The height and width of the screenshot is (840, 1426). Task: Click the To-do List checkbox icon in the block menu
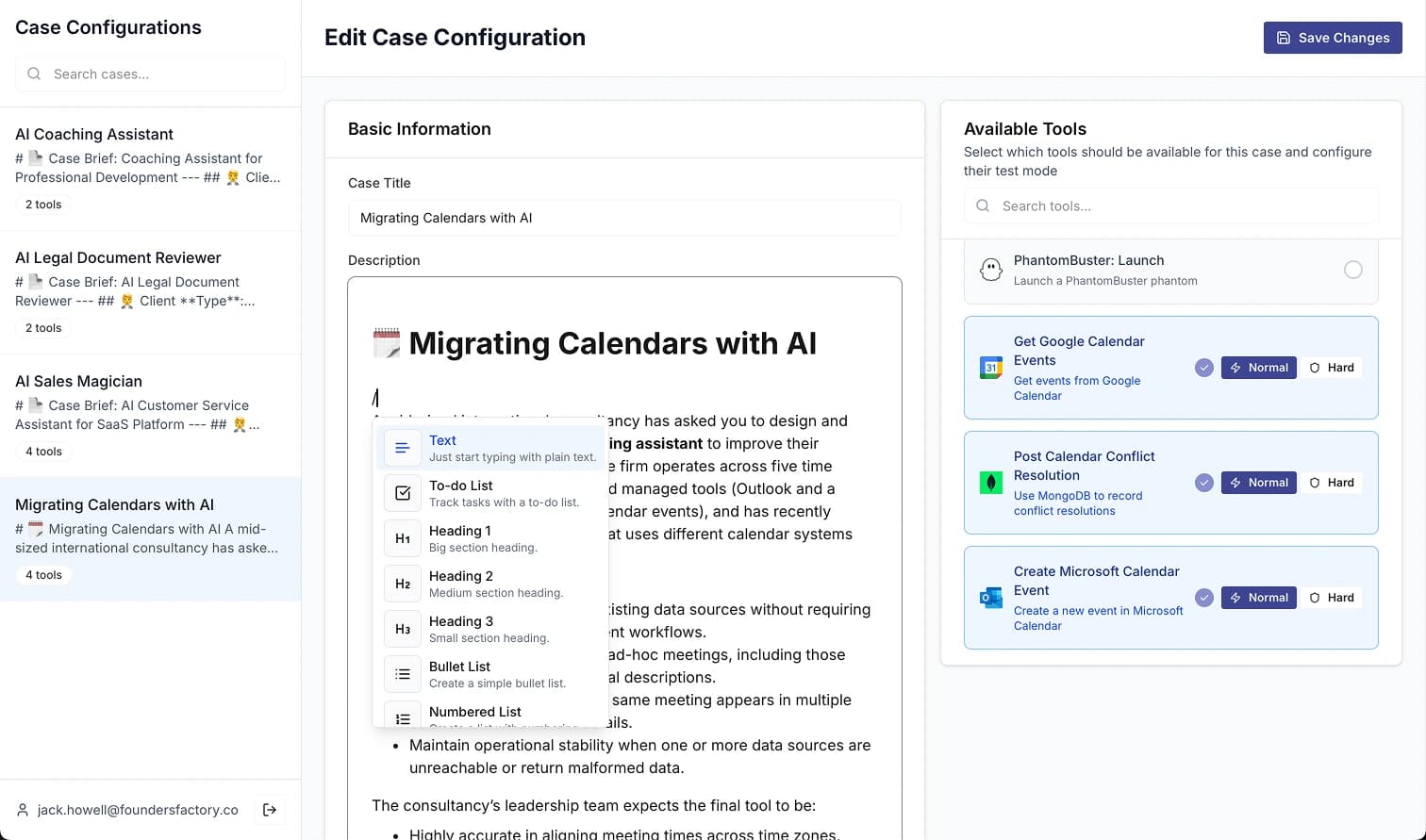pos(403,493)
